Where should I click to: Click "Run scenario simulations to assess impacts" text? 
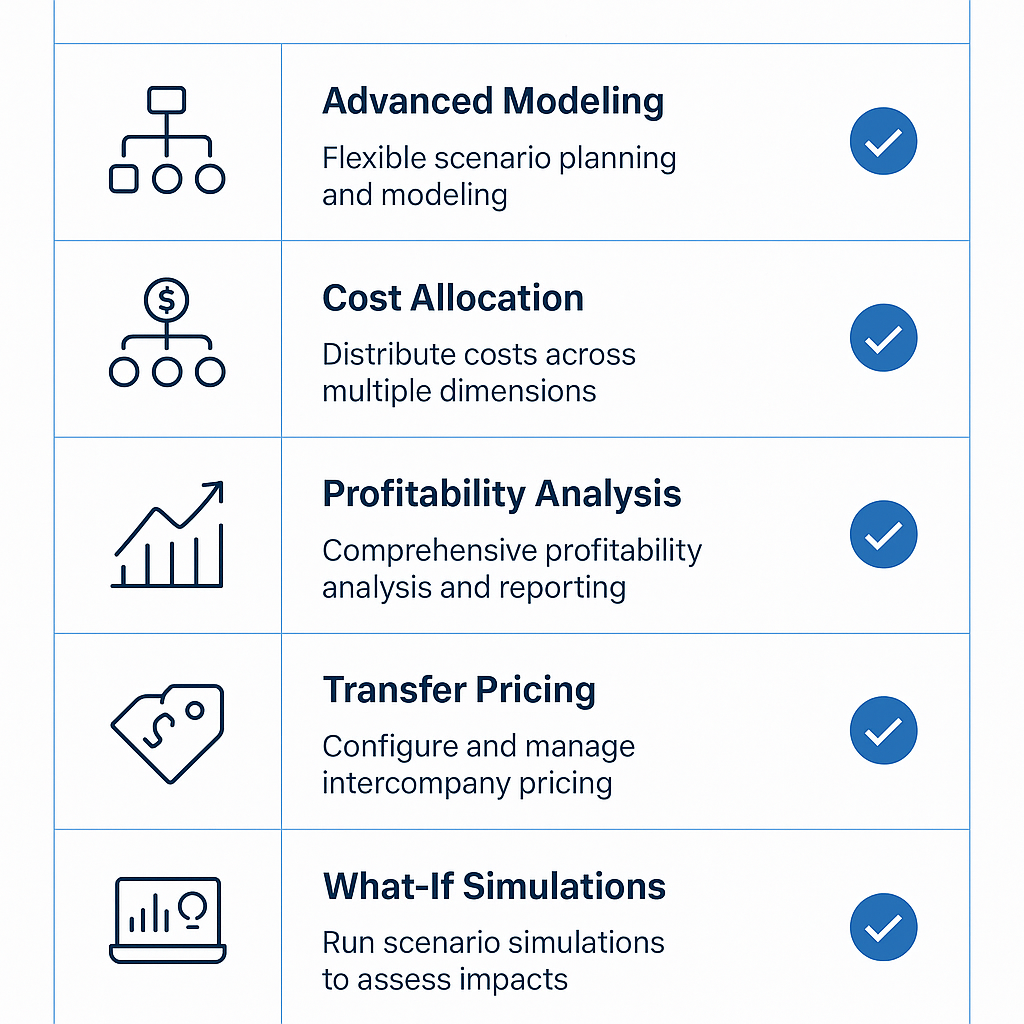pyautogui.click(x=492, y=960)
